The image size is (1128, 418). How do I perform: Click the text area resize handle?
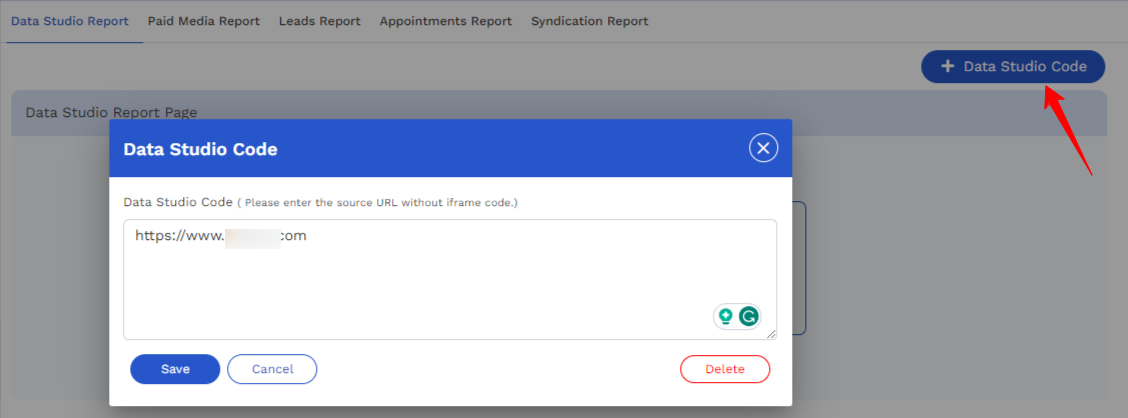point(771,334)
